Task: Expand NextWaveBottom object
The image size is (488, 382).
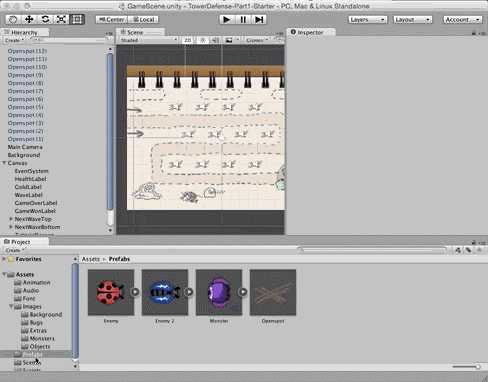Action: coord(11,227)
